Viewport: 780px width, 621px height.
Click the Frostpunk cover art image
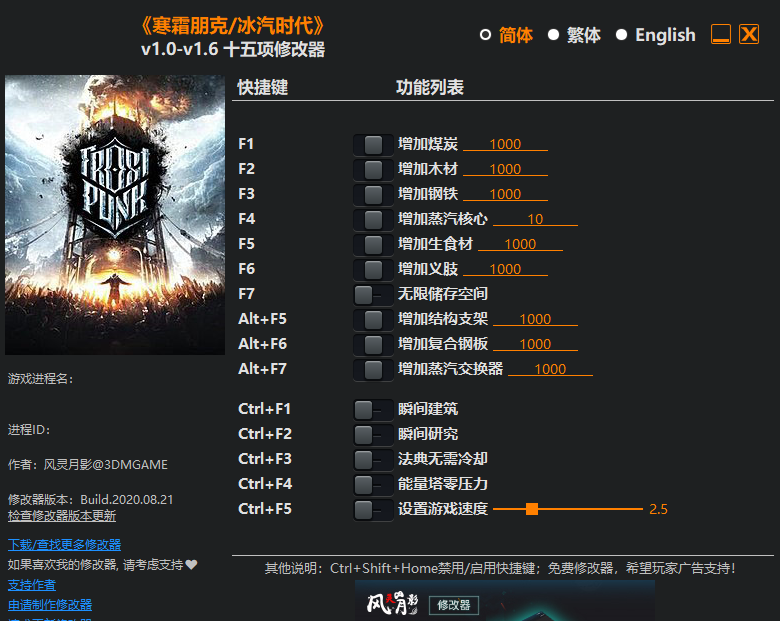pos(115,215)
